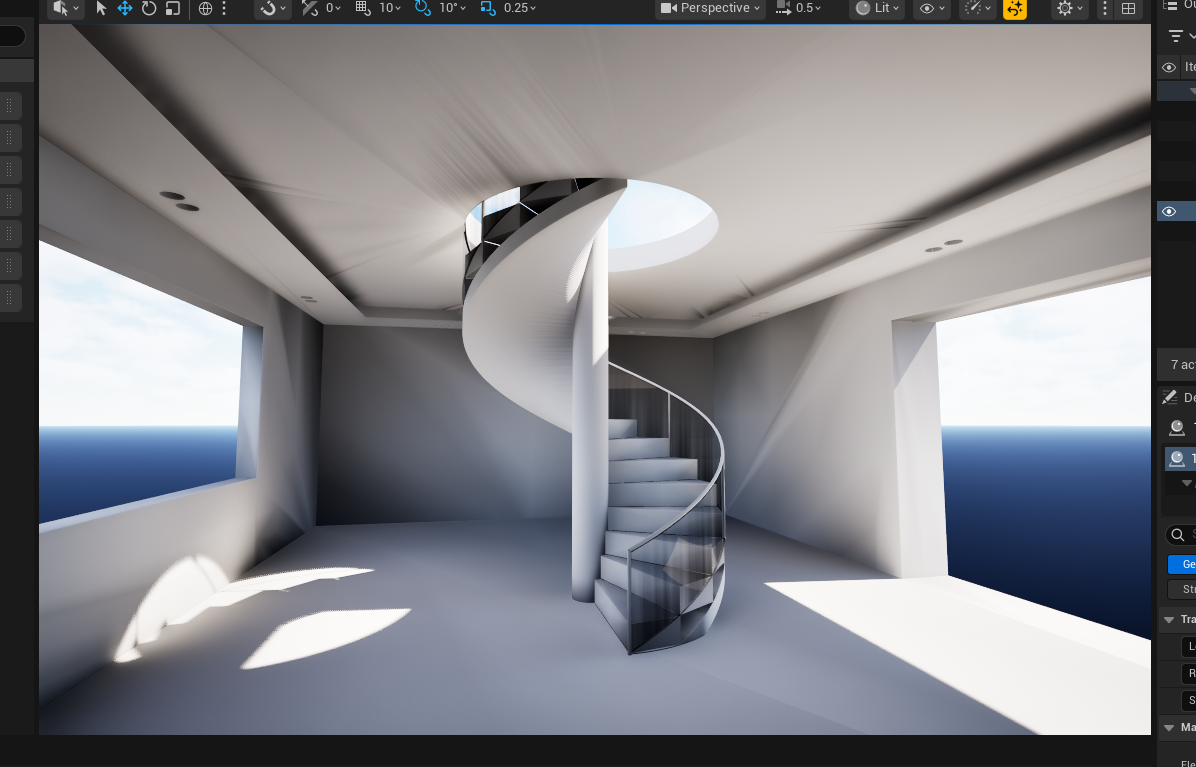This screenshot has width=1196, height=767.
Task: Activate the Translate move gizmo tool
Action: [x=124, y=8]
